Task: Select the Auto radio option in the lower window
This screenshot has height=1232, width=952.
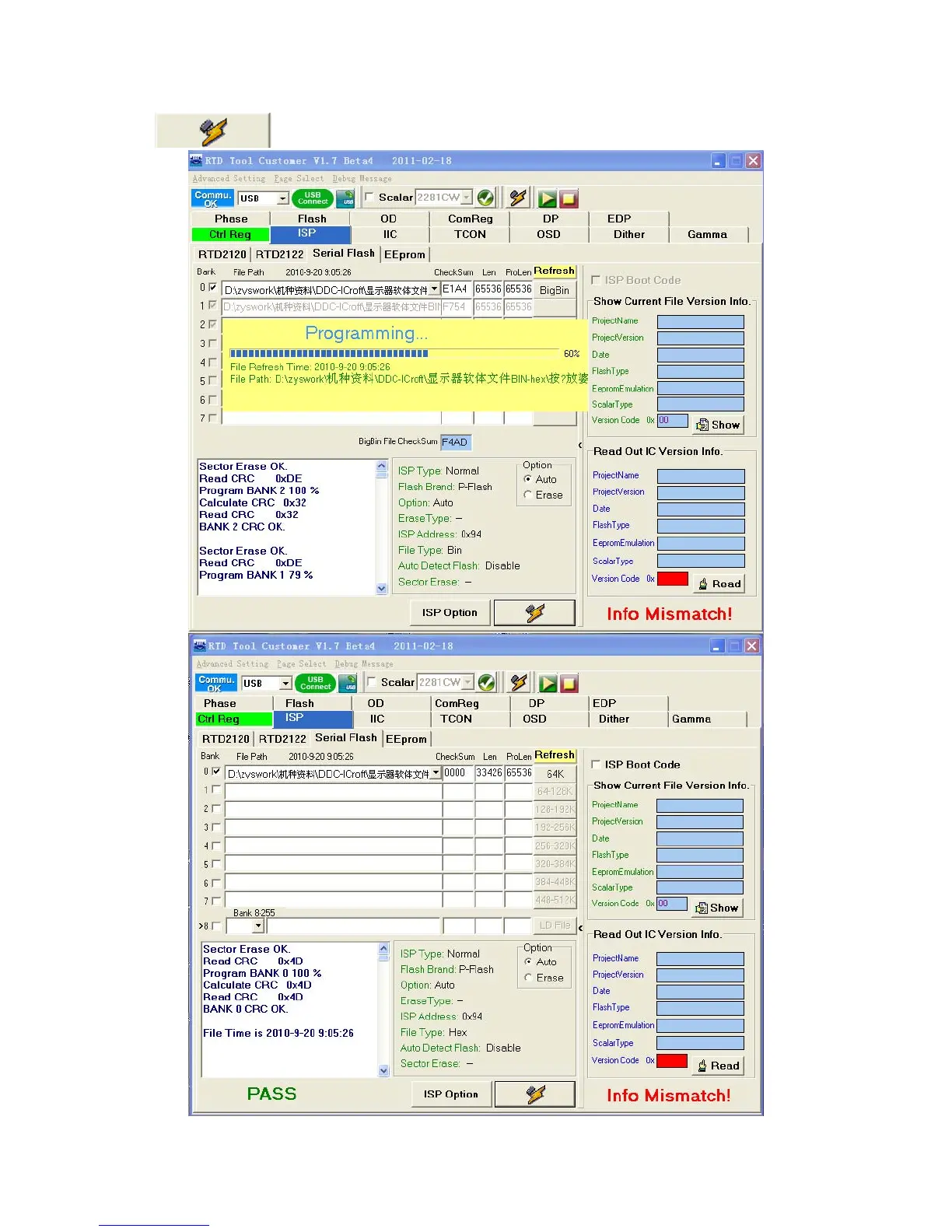Action: 529,962
